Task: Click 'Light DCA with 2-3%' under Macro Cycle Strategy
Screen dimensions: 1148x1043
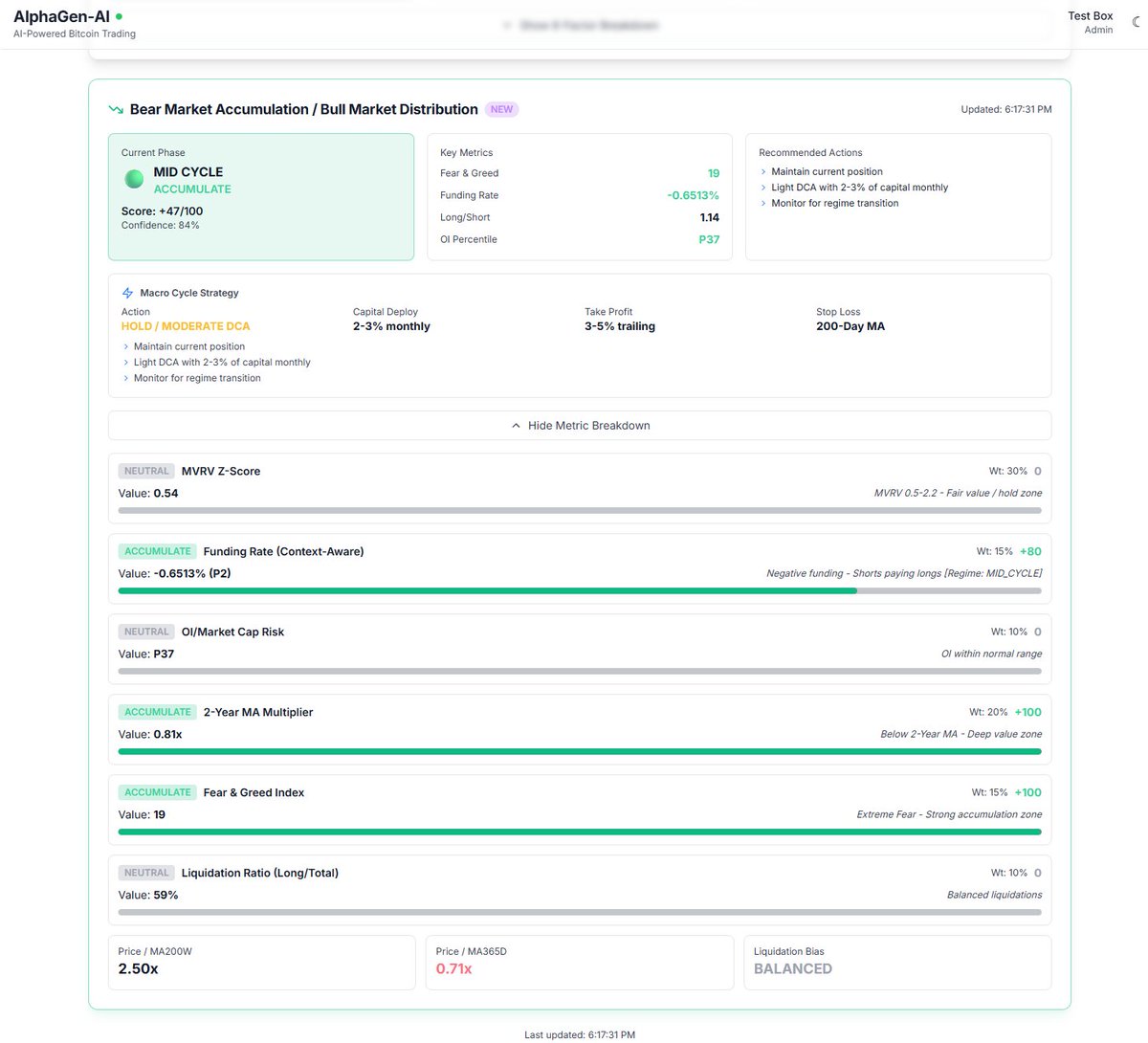Action: coord(222,363)
